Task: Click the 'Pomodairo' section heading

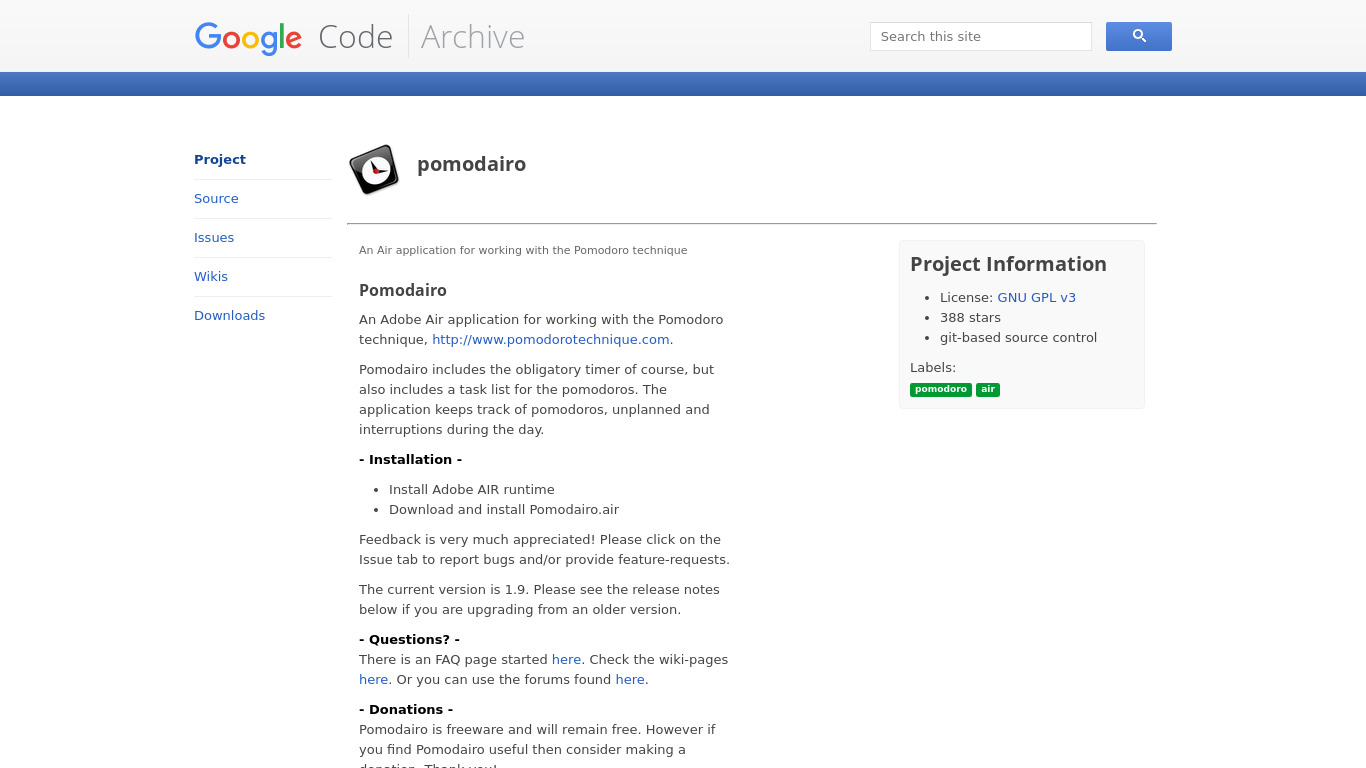Action: [x=403, y=290]
